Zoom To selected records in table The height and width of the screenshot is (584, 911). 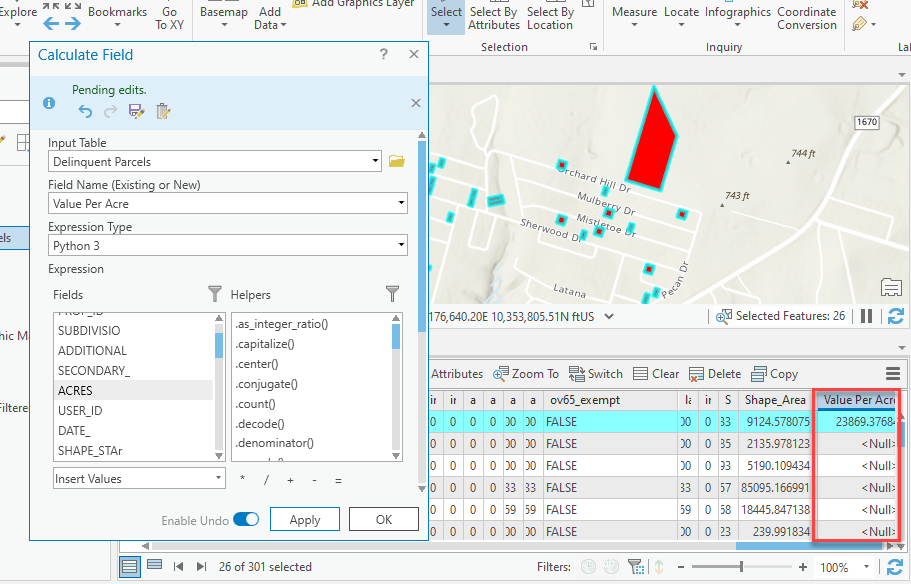(x=526, y=374)
